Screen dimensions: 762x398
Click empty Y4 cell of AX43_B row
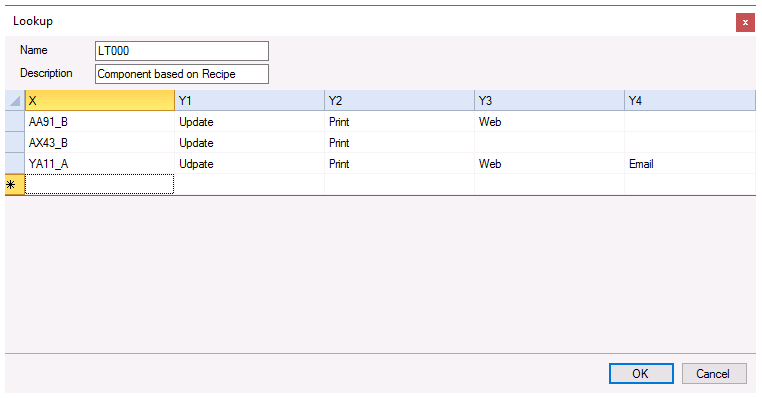click(690, 142)
